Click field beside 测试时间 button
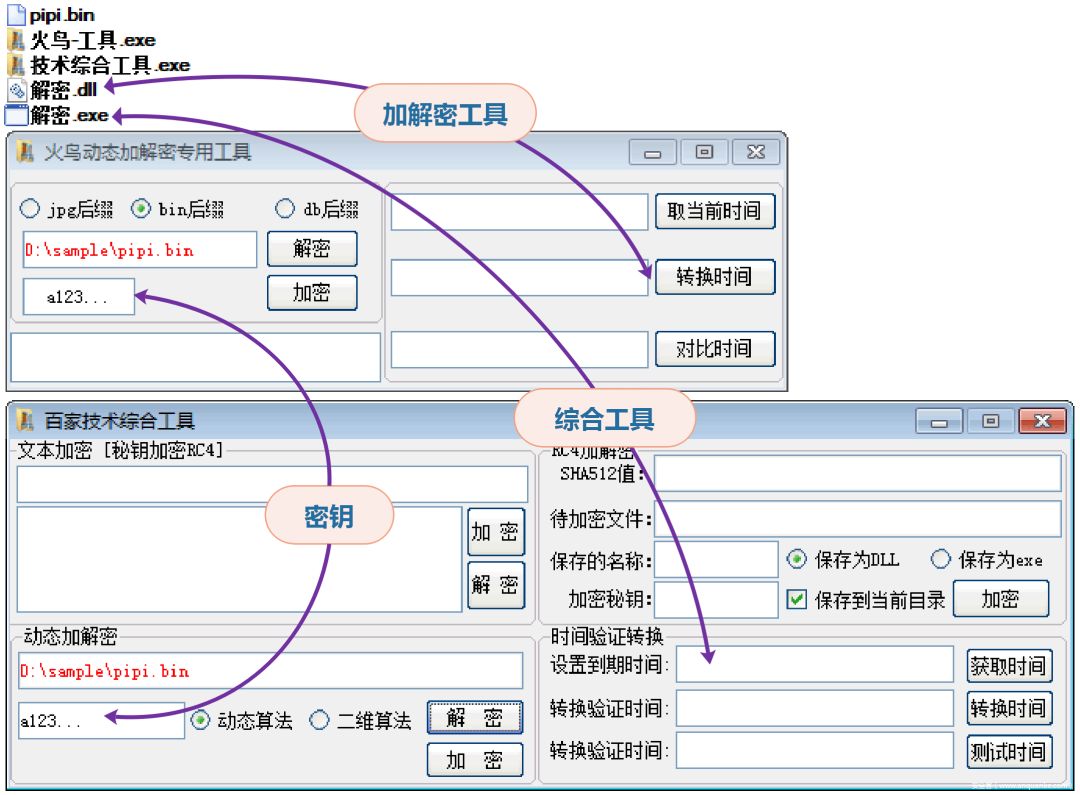The width and height of the screenshot is (1080, 795). tap(815, 750)
